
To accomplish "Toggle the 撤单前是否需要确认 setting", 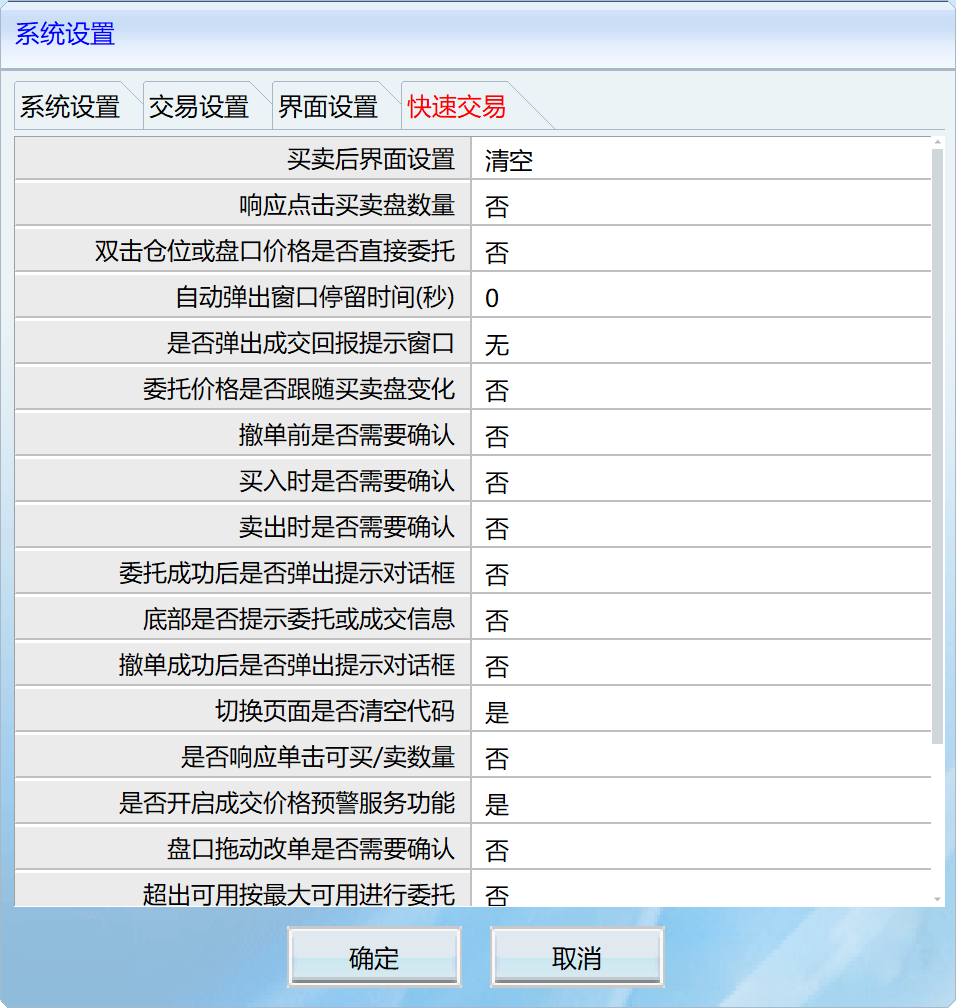I will 700,436.
